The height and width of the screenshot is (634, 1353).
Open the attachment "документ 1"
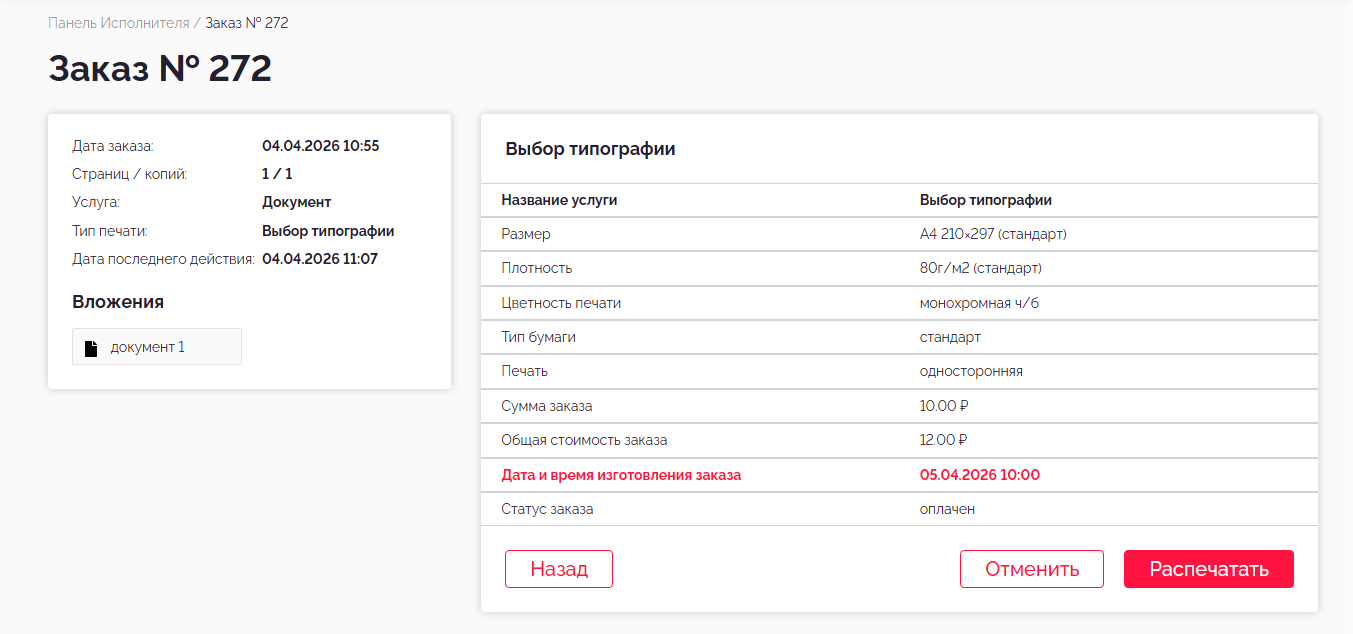pyautogui.click(x=148, y=347)
